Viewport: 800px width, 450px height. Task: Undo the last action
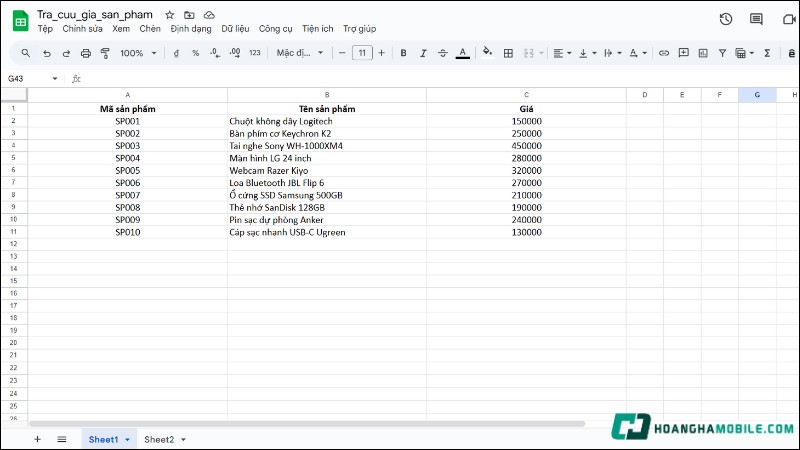click(x=46, y=53)
